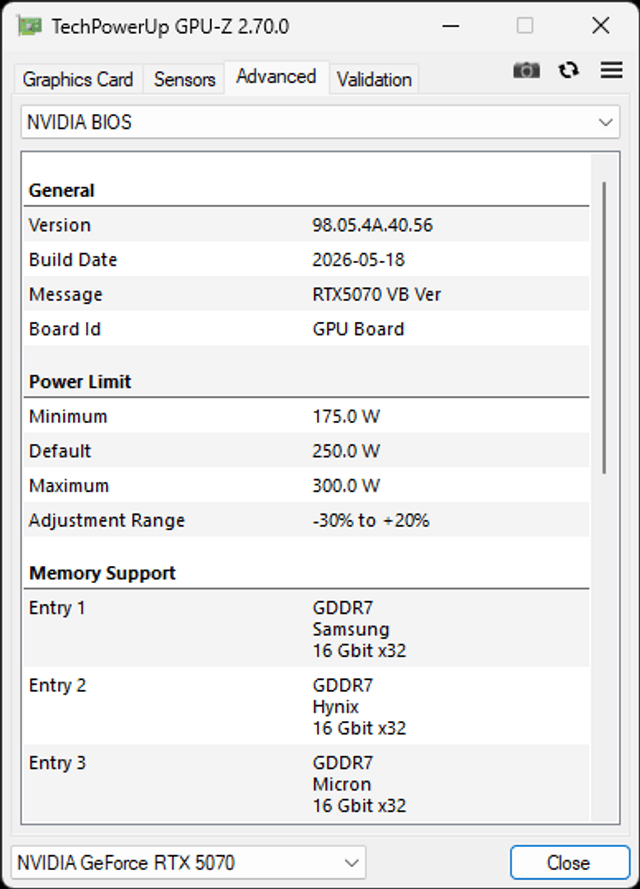Select the Entry 2 row label
Screen dimensions: 640x889
tap(57, 685)
